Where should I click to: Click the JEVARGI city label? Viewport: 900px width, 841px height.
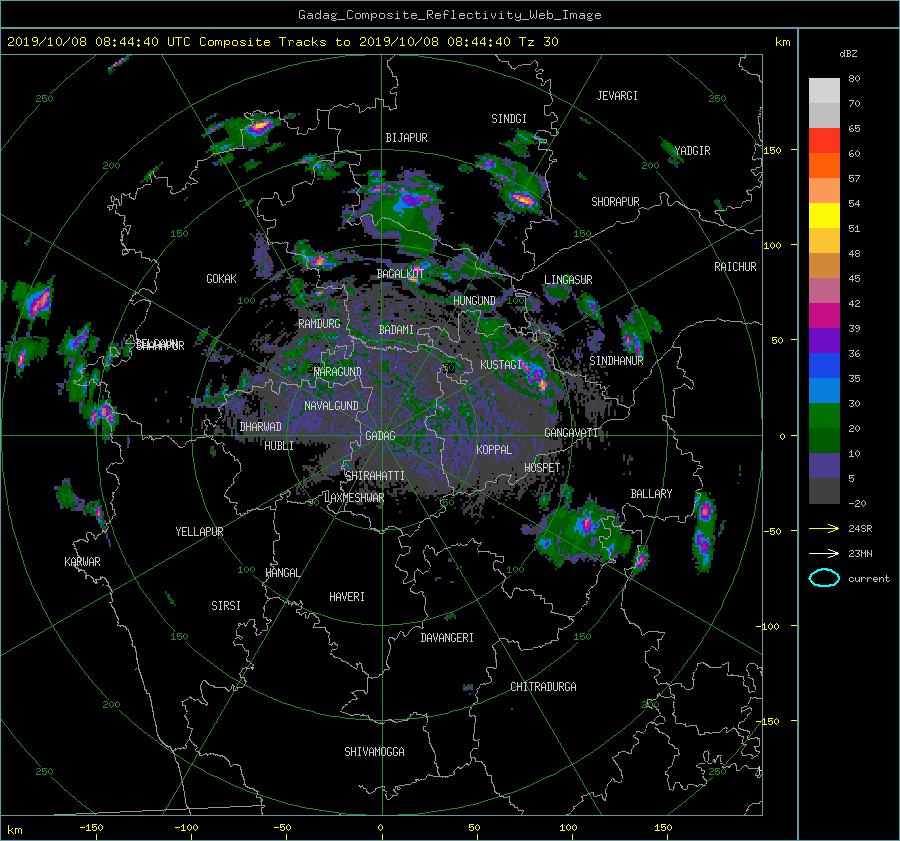(x=617, y=96)
